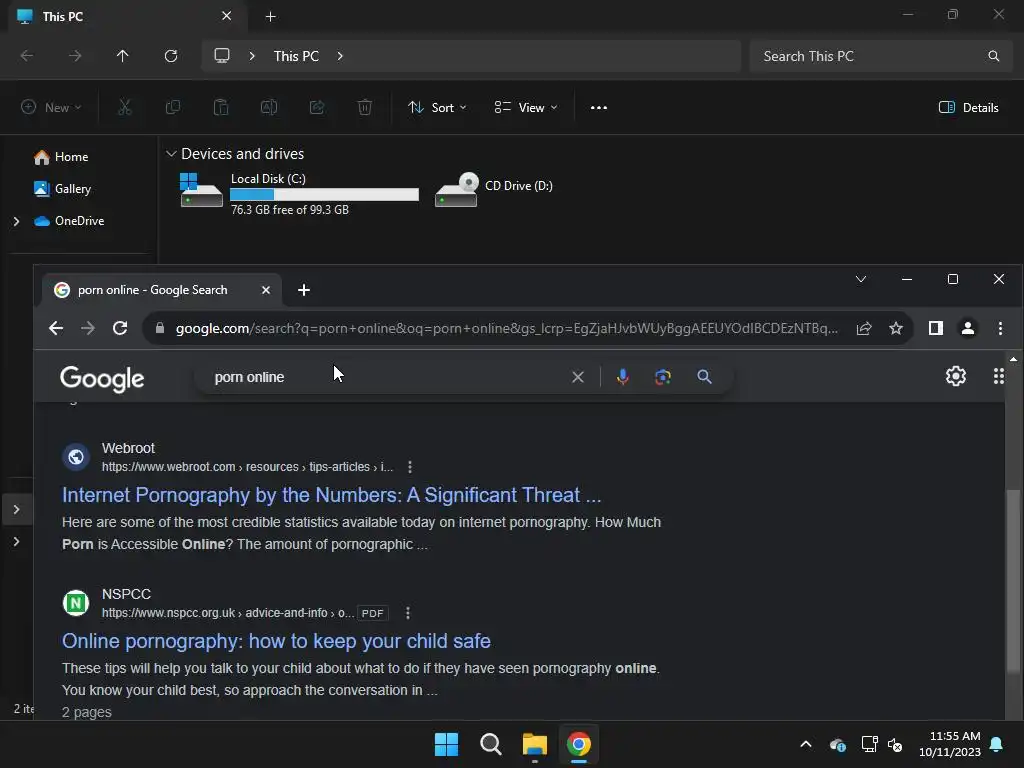Open more options for Webroot result
This screenshot has width=1024, height=768.
tap(409, 467)
